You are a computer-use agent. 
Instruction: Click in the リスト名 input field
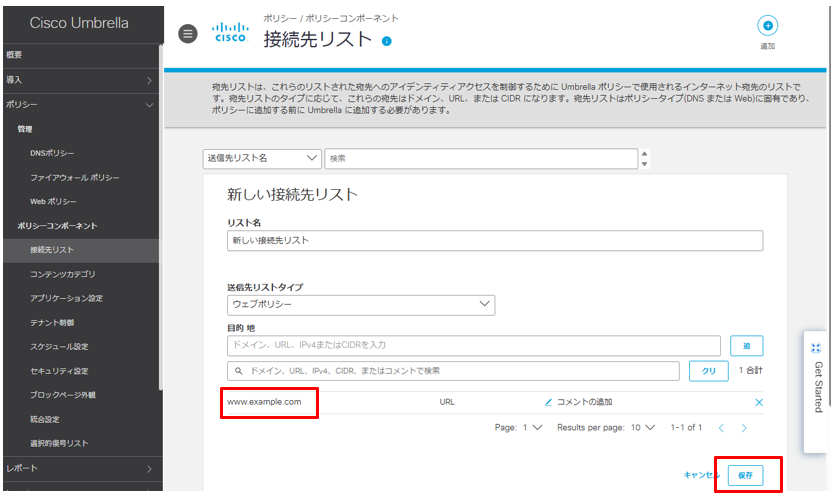click(x=495, y=241)
